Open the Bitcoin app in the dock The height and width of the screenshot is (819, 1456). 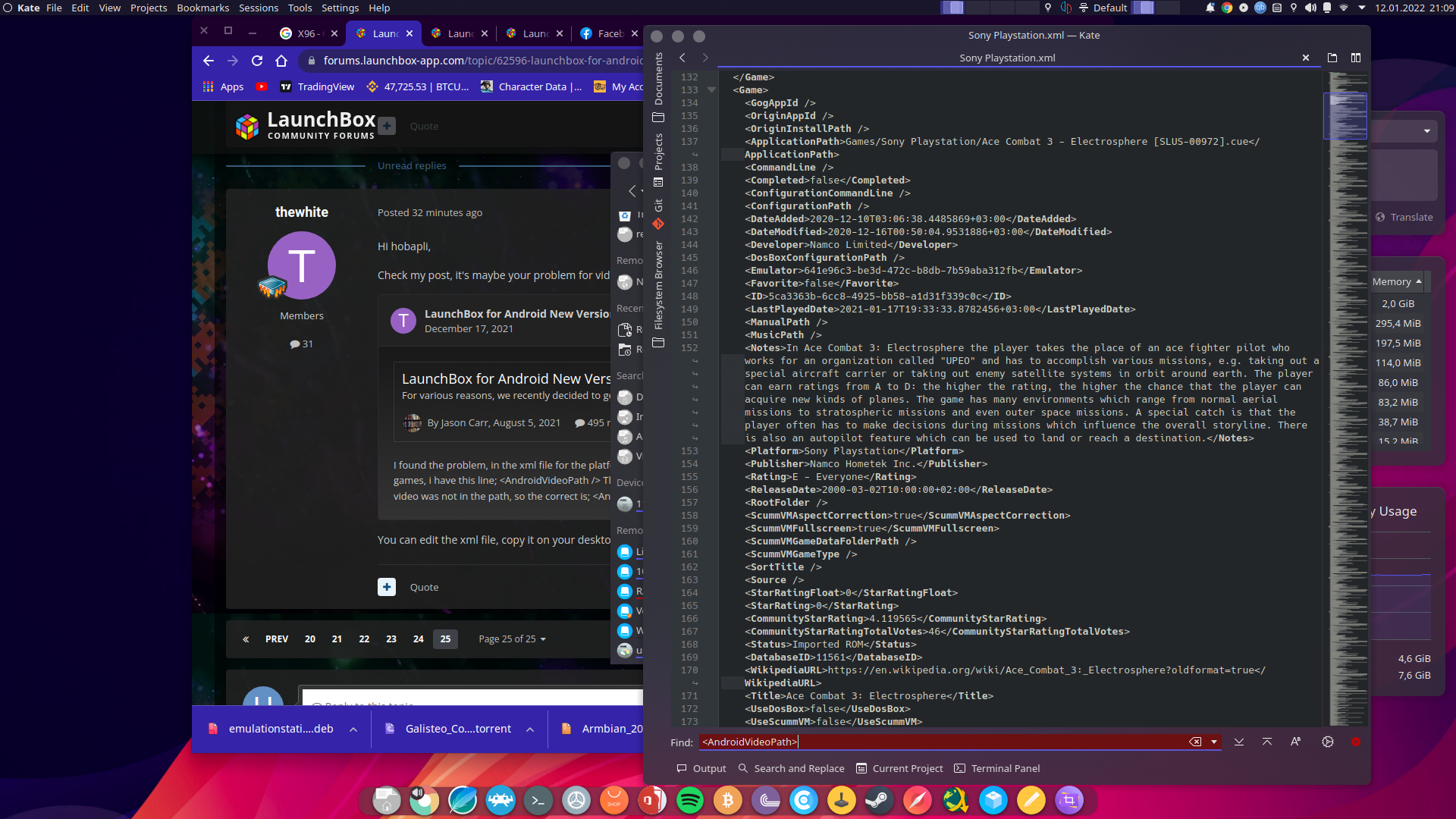coord(728,800)
